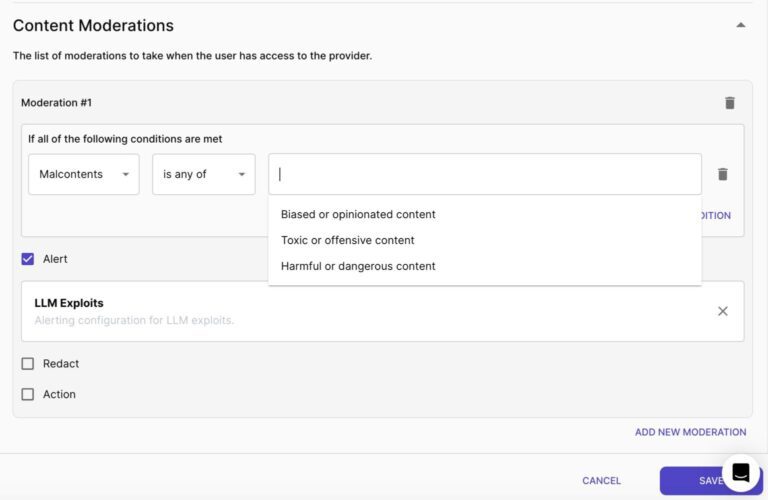Viewport: 768px width, 500px height.
Task: Open the chat support widget
Action: 741,472
